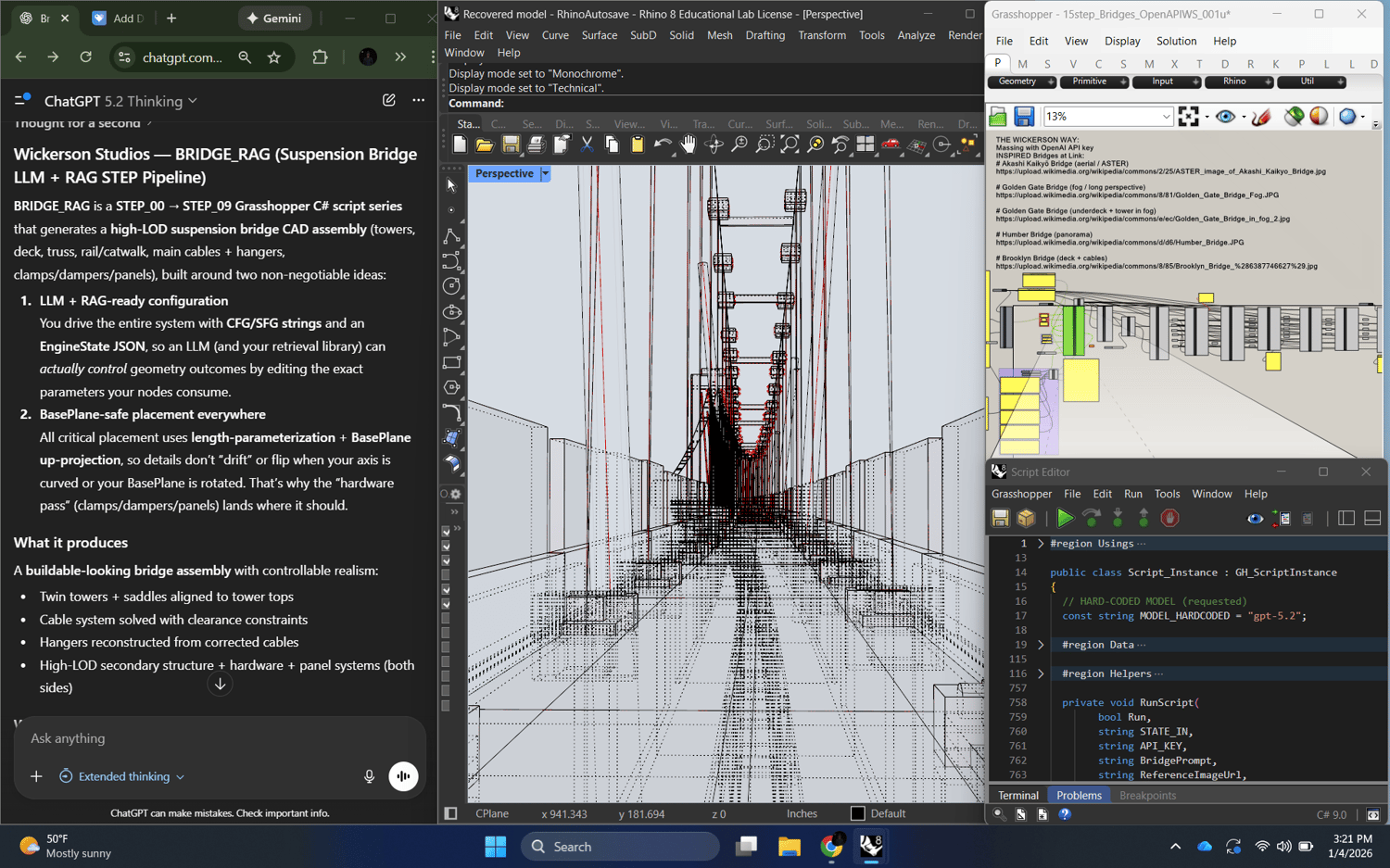The image size is (1390, 868).
Task: Click the Cut scissors icon in Rhino
Action: click(587, 145)
